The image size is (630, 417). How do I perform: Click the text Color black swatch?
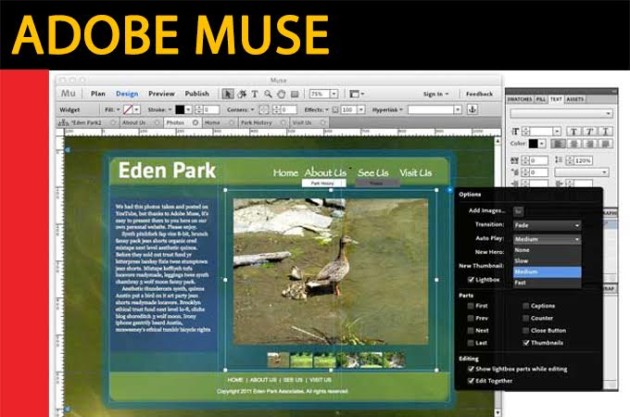pyautogui.click(x=533, y=143)
